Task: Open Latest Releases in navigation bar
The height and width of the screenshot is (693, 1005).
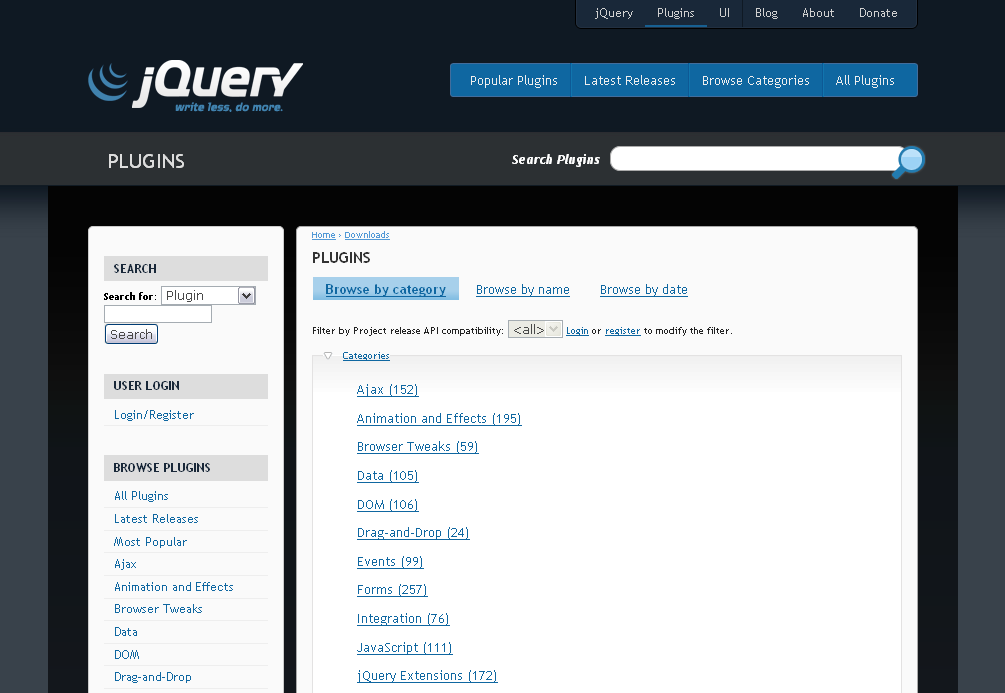Action: point(629,81)
